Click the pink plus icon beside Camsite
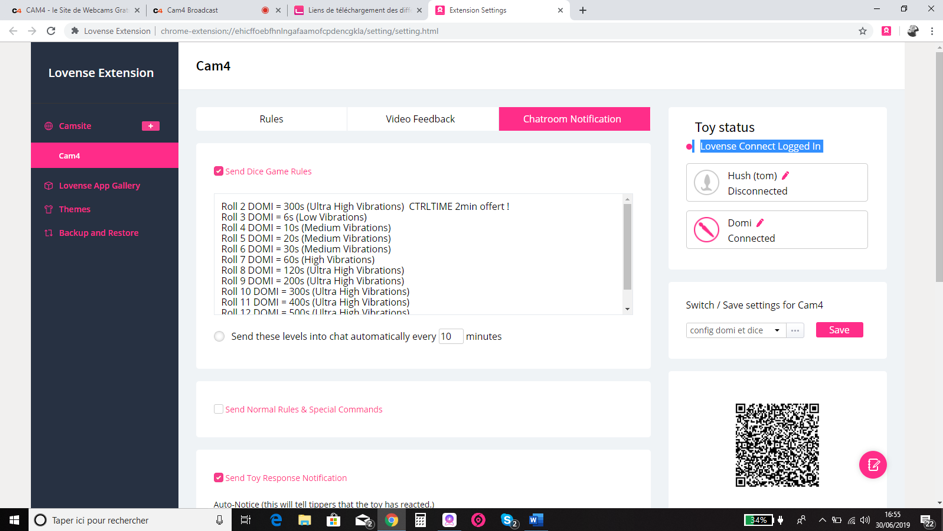 click(150, 126)
